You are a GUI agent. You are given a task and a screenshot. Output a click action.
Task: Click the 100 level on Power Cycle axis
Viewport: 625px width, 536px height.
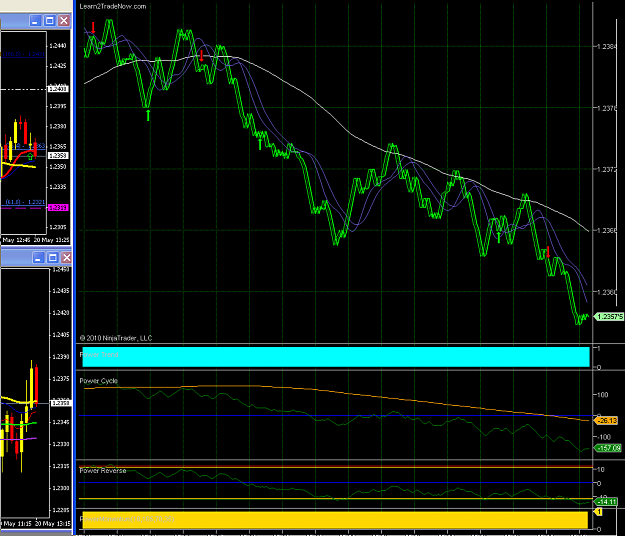click(603, 395)
